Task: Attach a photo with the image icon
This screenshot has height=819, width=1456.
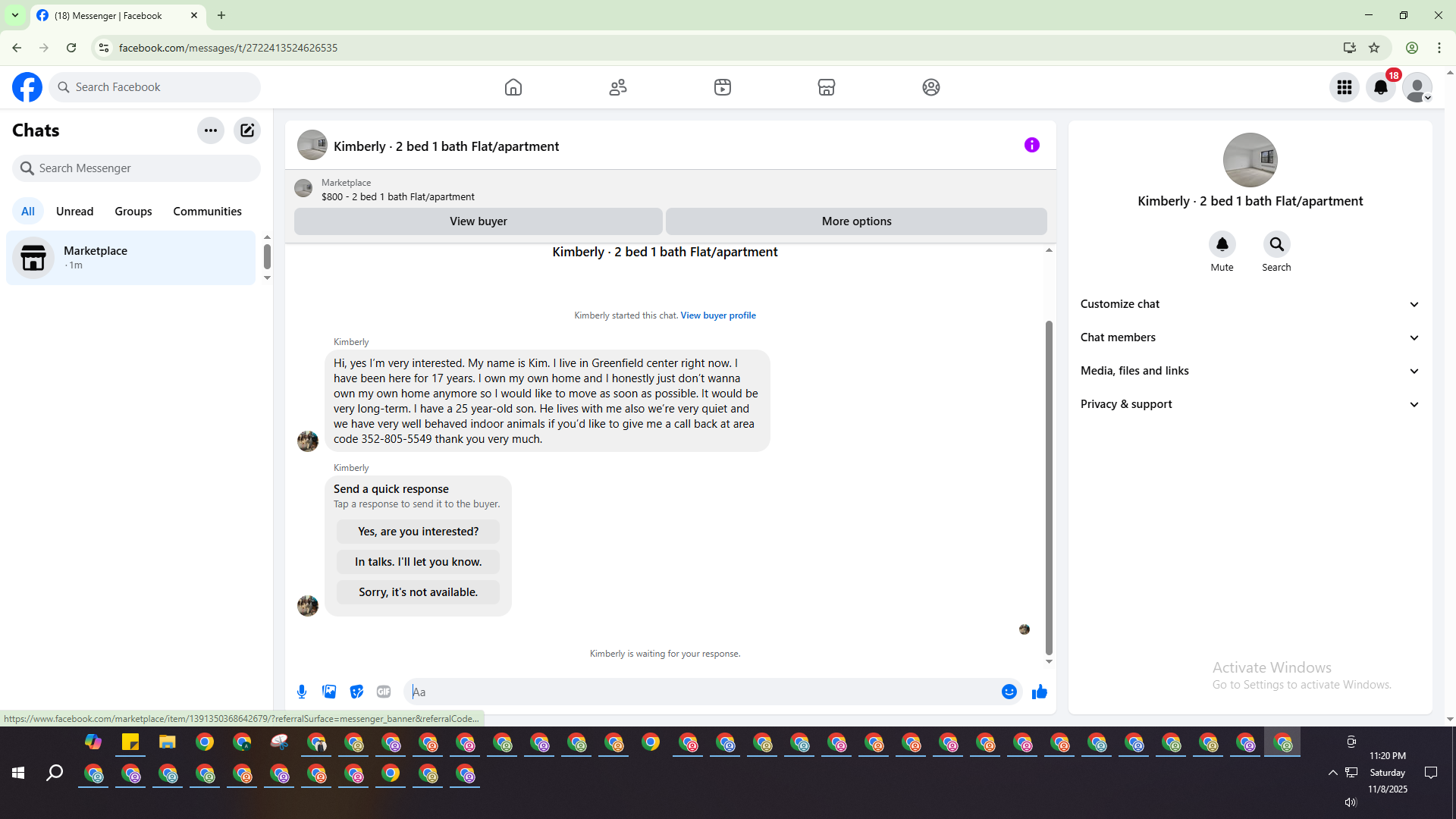Action: (329, 692)
